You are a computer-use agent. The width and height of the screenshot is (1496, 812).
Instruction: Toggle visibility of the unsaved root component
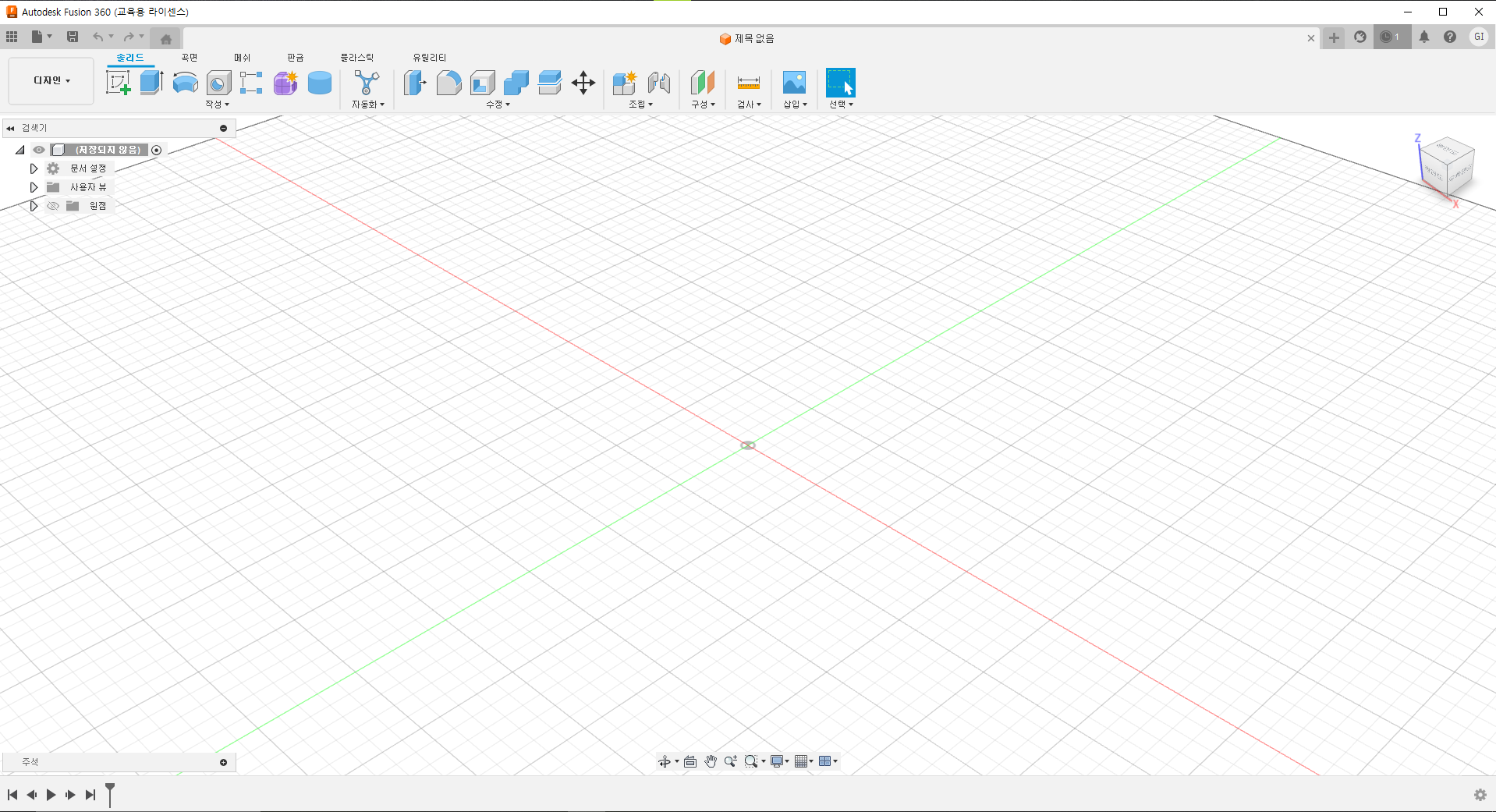(x=39, y=150)
